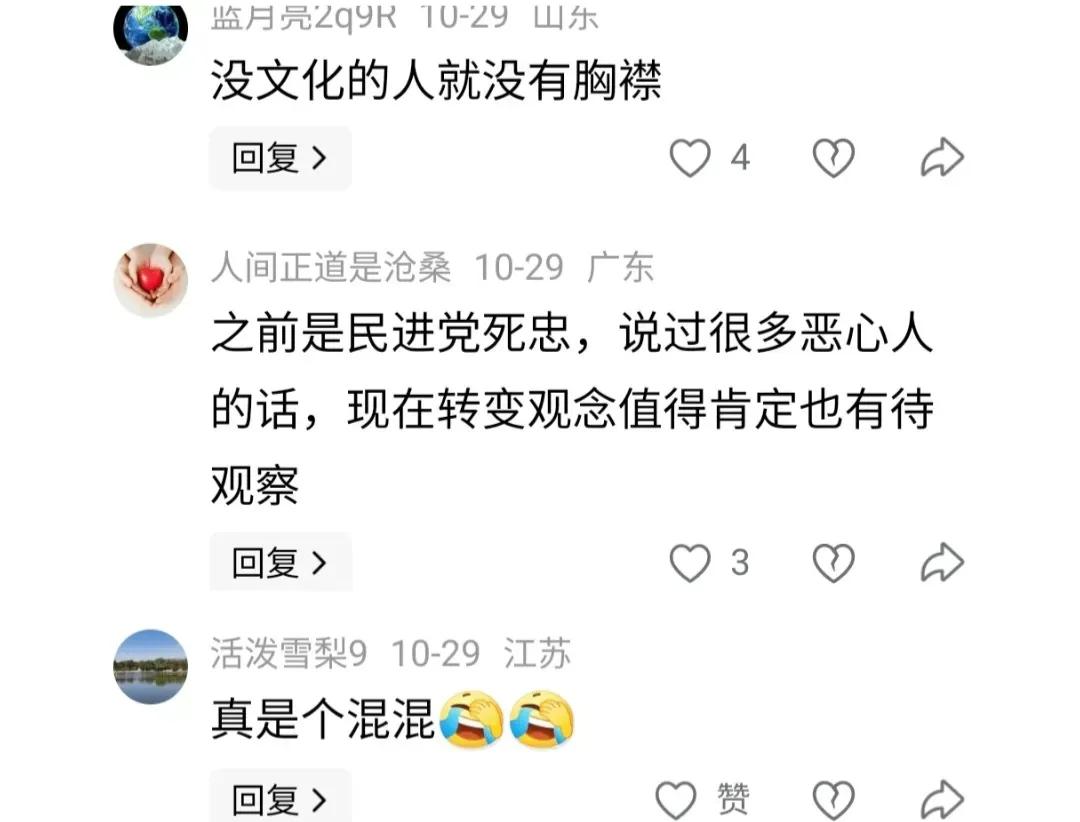Like the comment by 人间正道是沧桑

tap(689, 563)
